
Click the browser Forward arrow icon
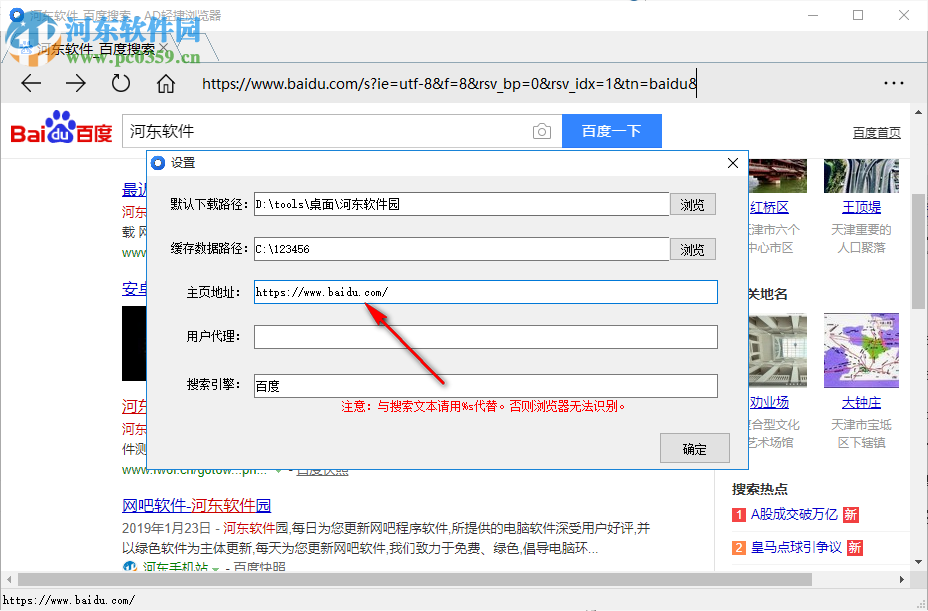75,84
